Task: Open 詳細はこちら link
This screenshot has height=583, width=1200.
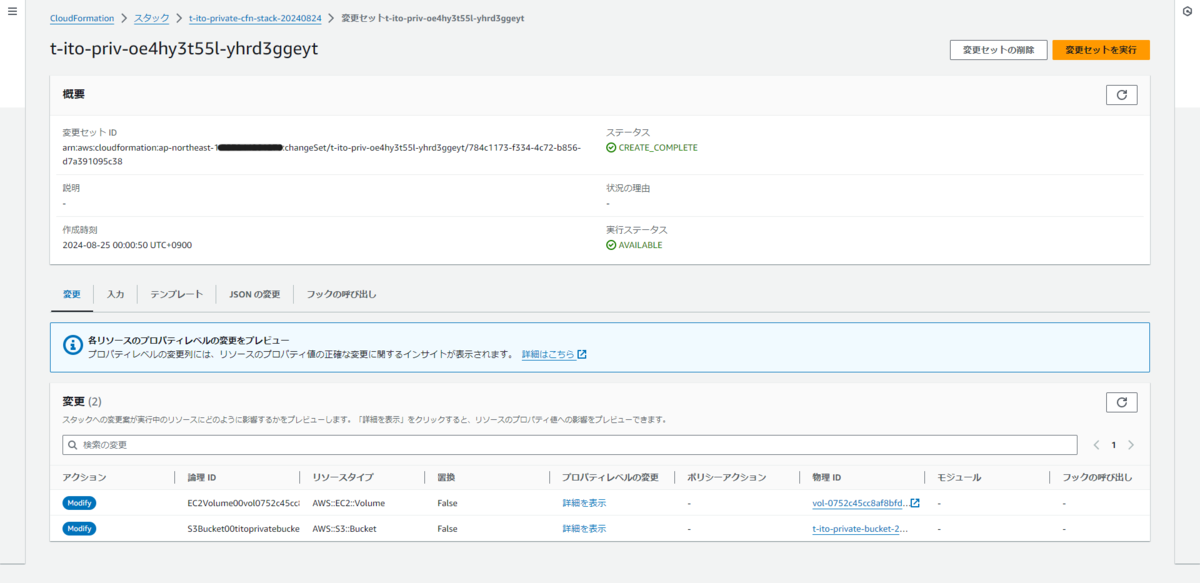Action: click(548, 354)
